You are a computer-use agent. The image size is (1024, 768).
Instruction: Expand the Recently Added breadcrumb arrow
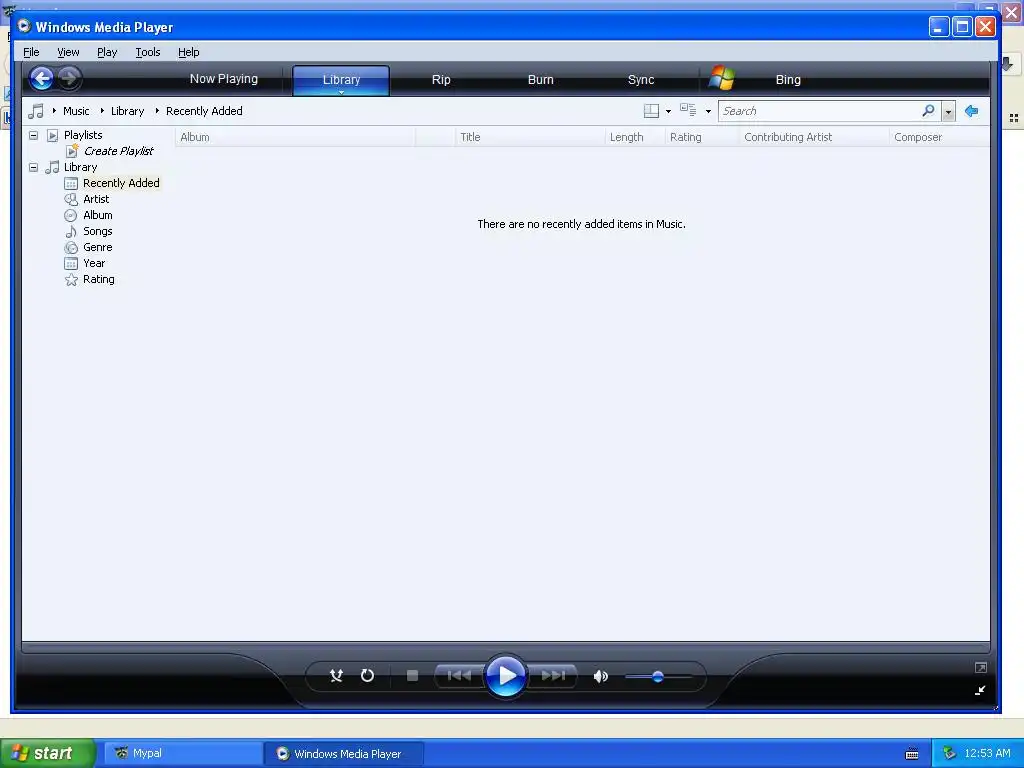coord(157,111)
